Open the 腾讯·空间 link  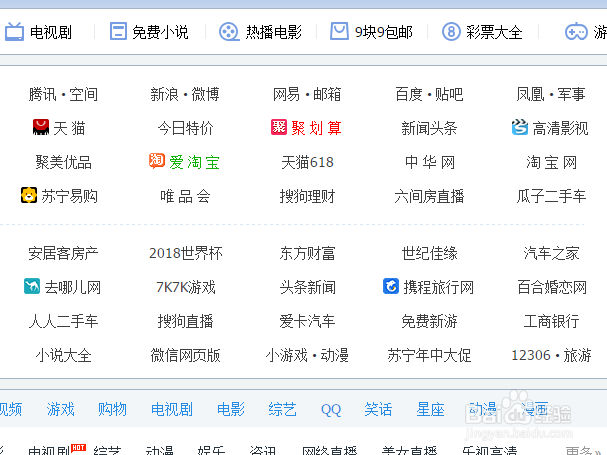[x=63, y=94]
